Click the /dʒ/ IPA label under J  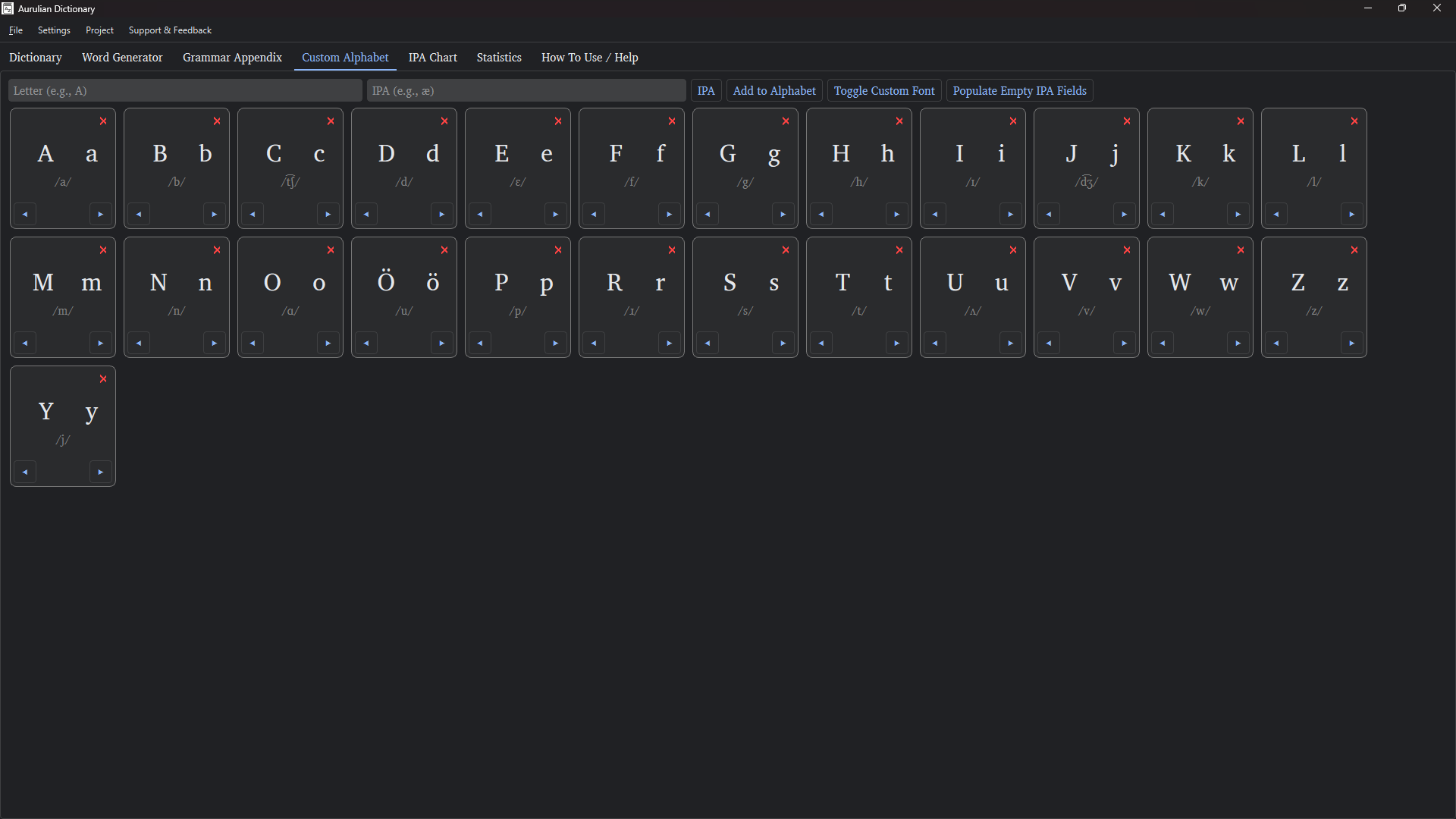coord(1087,182)
